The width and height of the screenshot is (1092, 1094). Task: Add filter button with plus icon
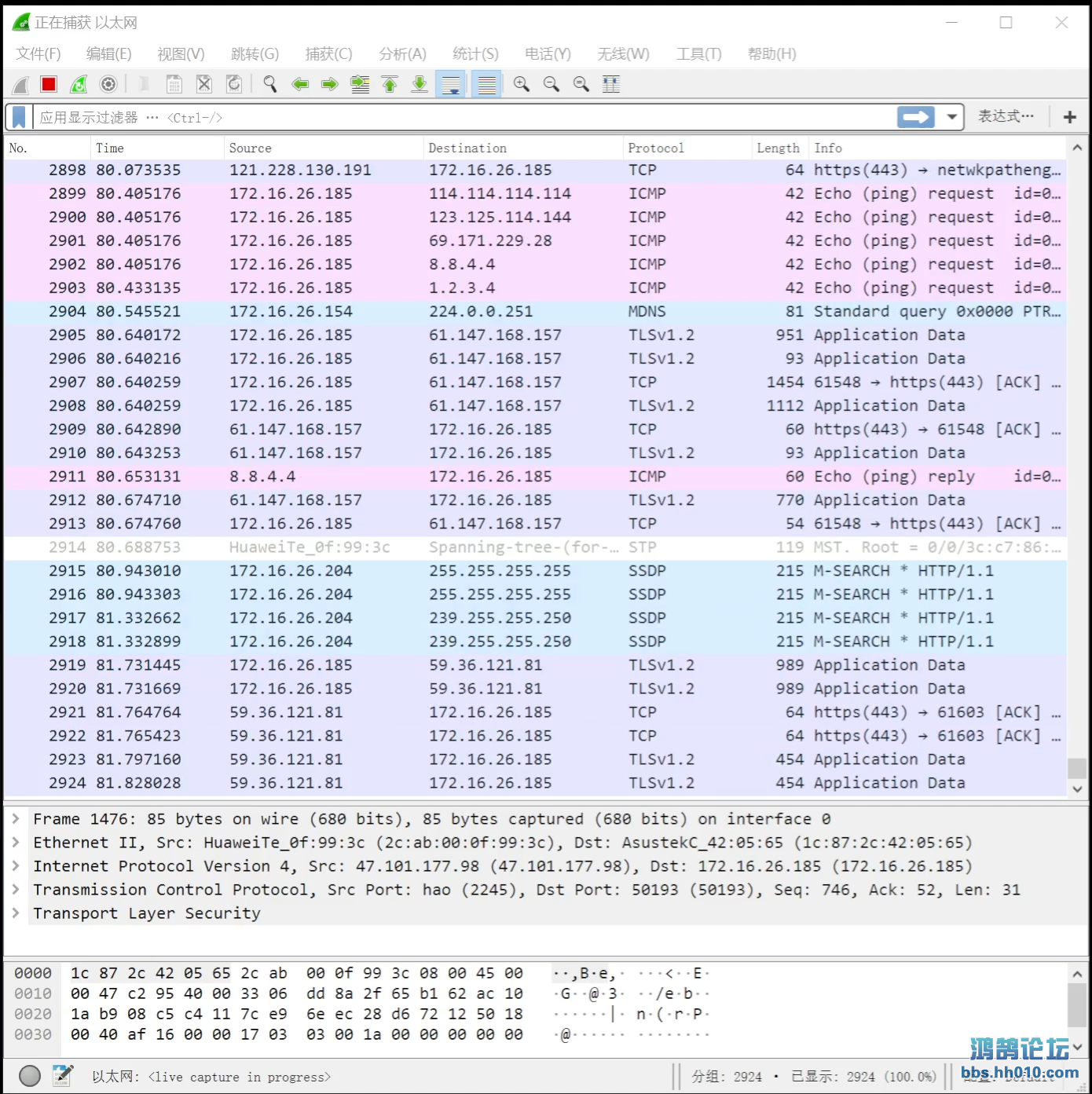click(x=1069, y=117)
